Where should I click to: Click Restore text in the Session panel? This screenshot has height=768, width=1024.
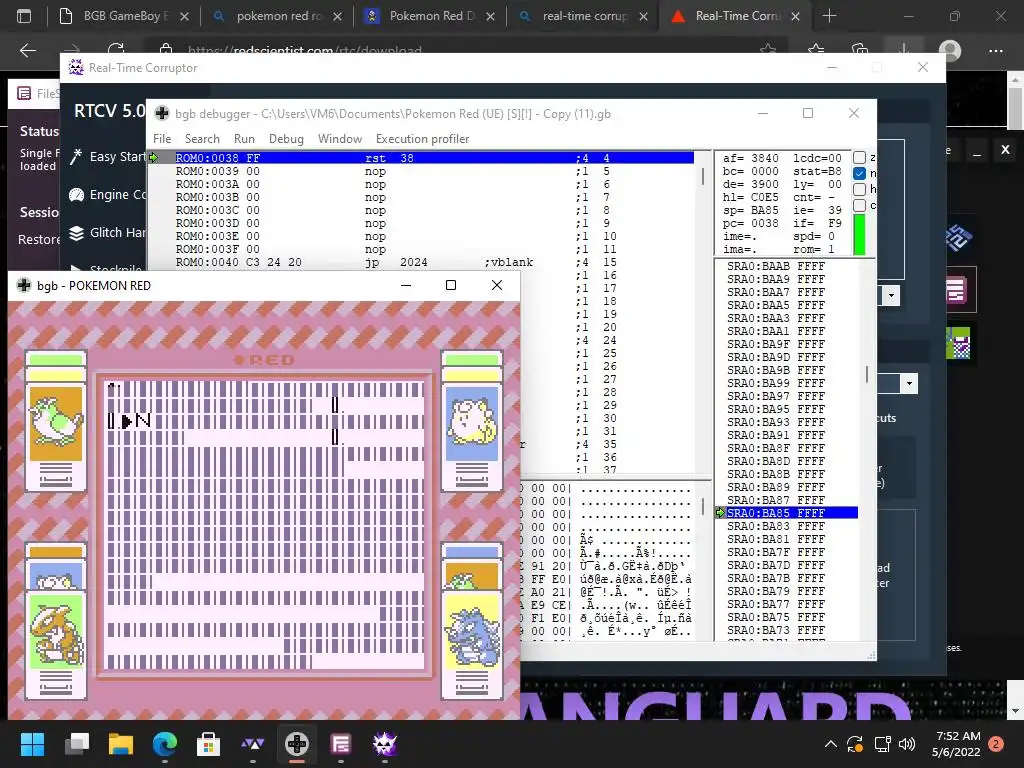point(39,240)
